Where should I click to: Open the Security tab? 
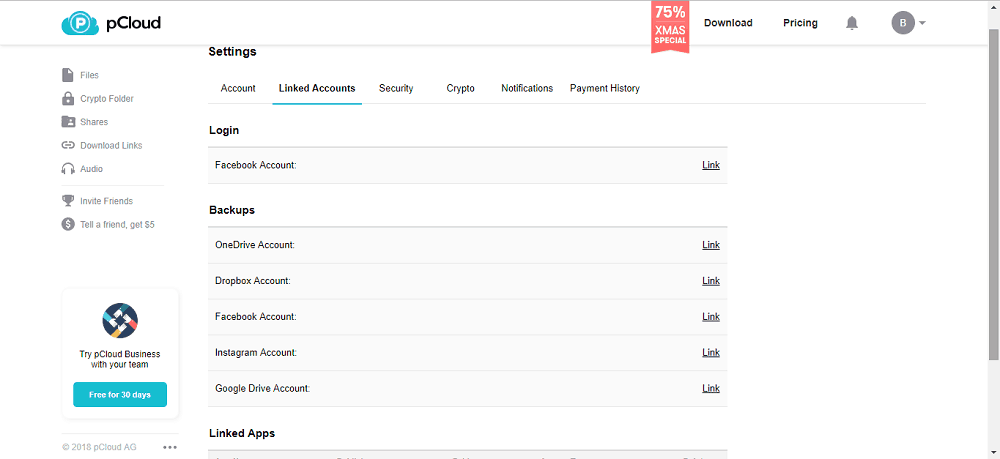(x=396, y=89)
